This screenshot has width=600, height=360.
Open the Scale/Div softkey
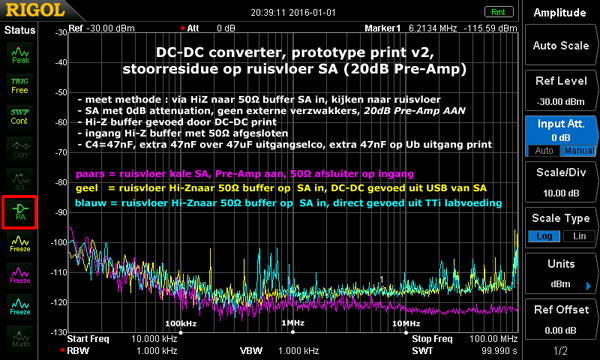pyautogui.click(x=561, y=182)
